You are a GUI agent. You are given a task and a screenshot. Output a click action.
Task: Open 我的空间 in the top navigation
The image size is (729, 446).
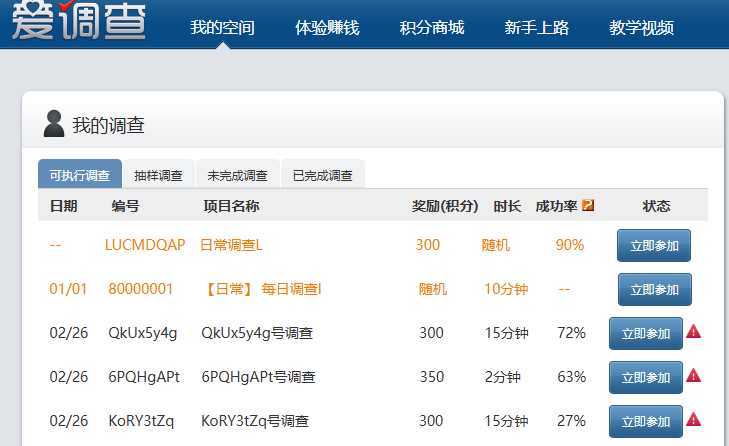coord(222,28)
